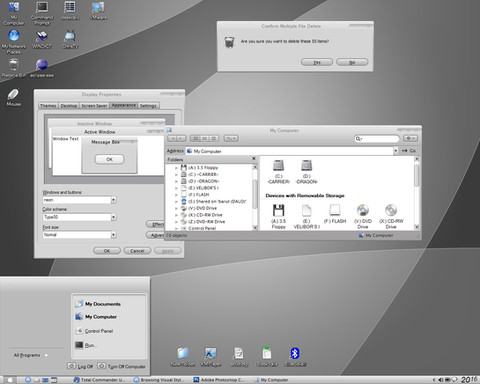Image resolution: width=480 pixels, height=384 pixels.
Task: Click the search field in My Computer
Action: click(x=377, y=138)
